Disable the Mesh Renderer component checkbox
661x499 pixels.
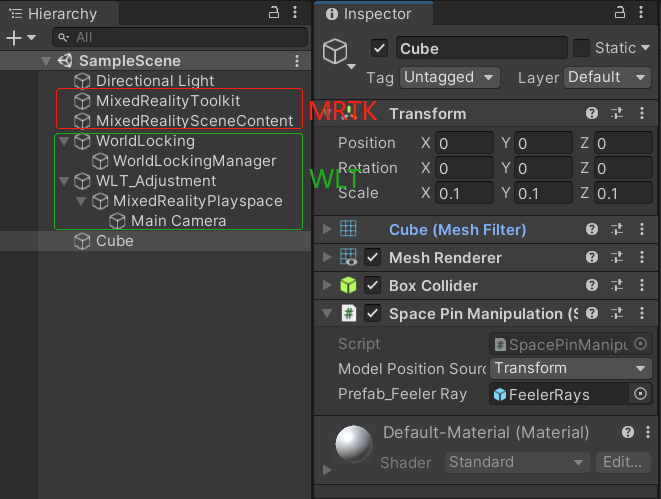[x=373, y=258]
